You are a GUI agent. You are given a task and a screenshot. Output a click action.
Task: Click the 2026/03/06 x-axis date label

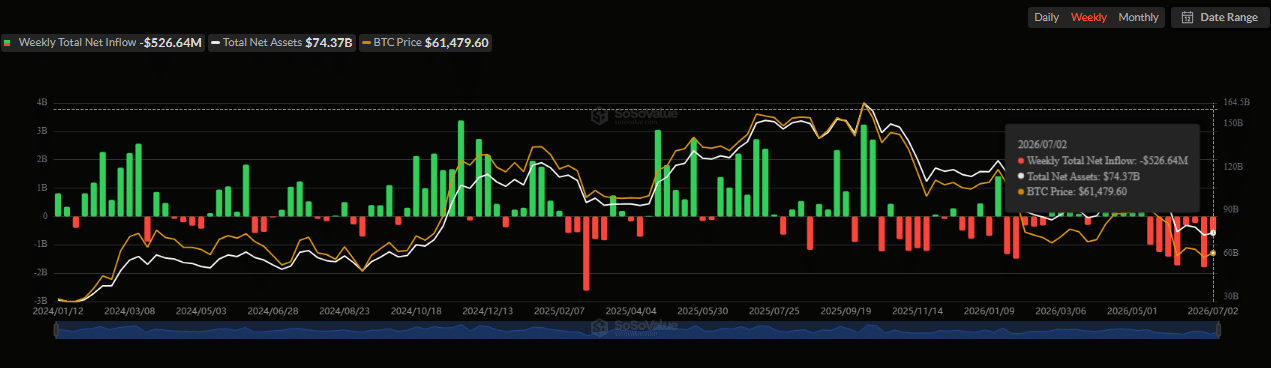point(1062,311)
